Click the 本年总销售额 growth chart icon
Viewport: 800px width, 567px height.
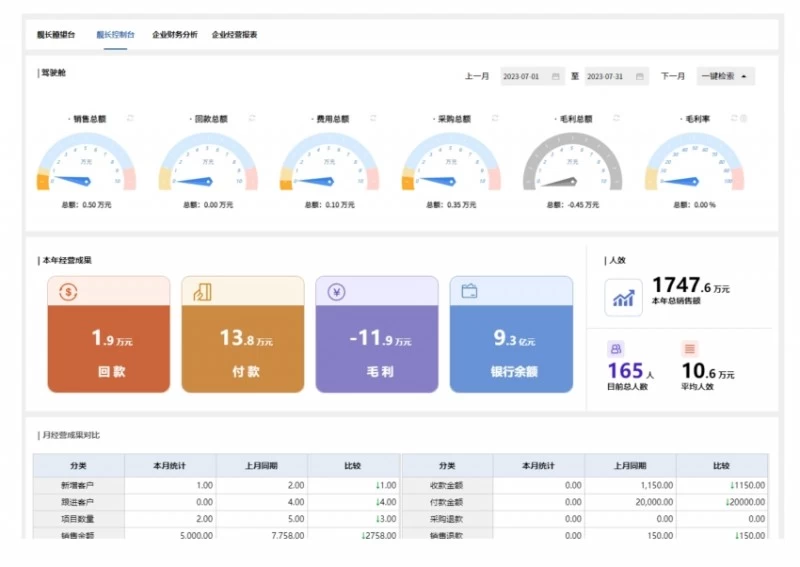pyautogui.click(x=624, y=297)
